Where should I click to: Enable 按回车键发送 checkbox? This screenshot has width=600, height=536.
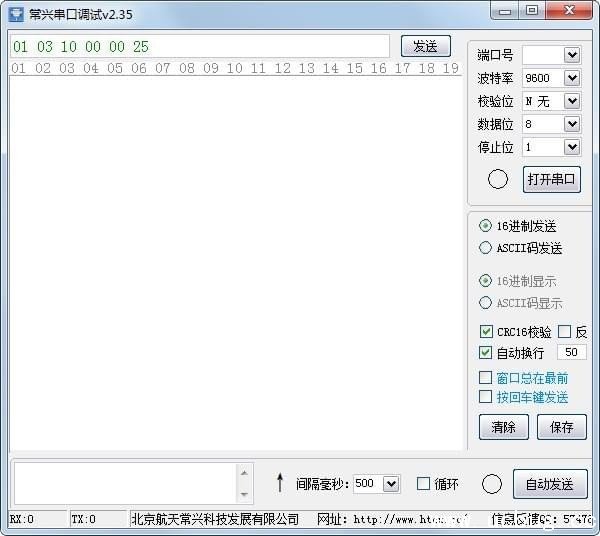coord(486,397)
